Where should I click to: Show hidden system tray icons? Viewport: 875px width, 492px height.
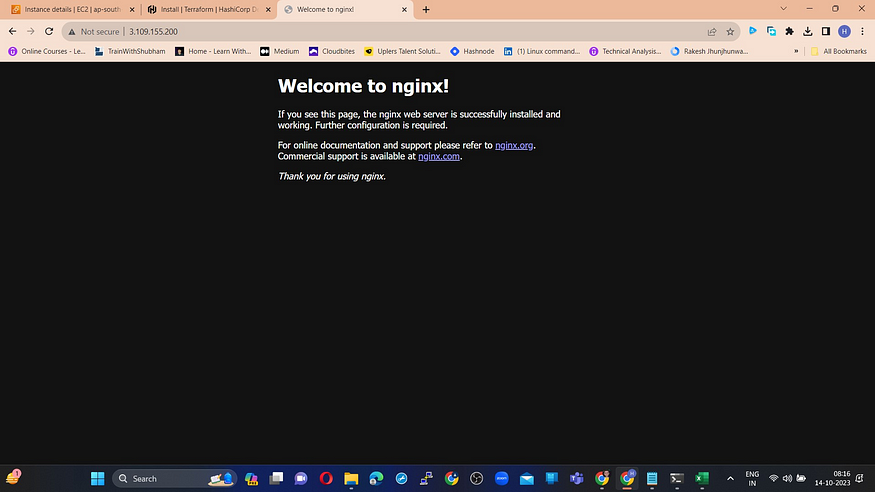coord(730,479)
